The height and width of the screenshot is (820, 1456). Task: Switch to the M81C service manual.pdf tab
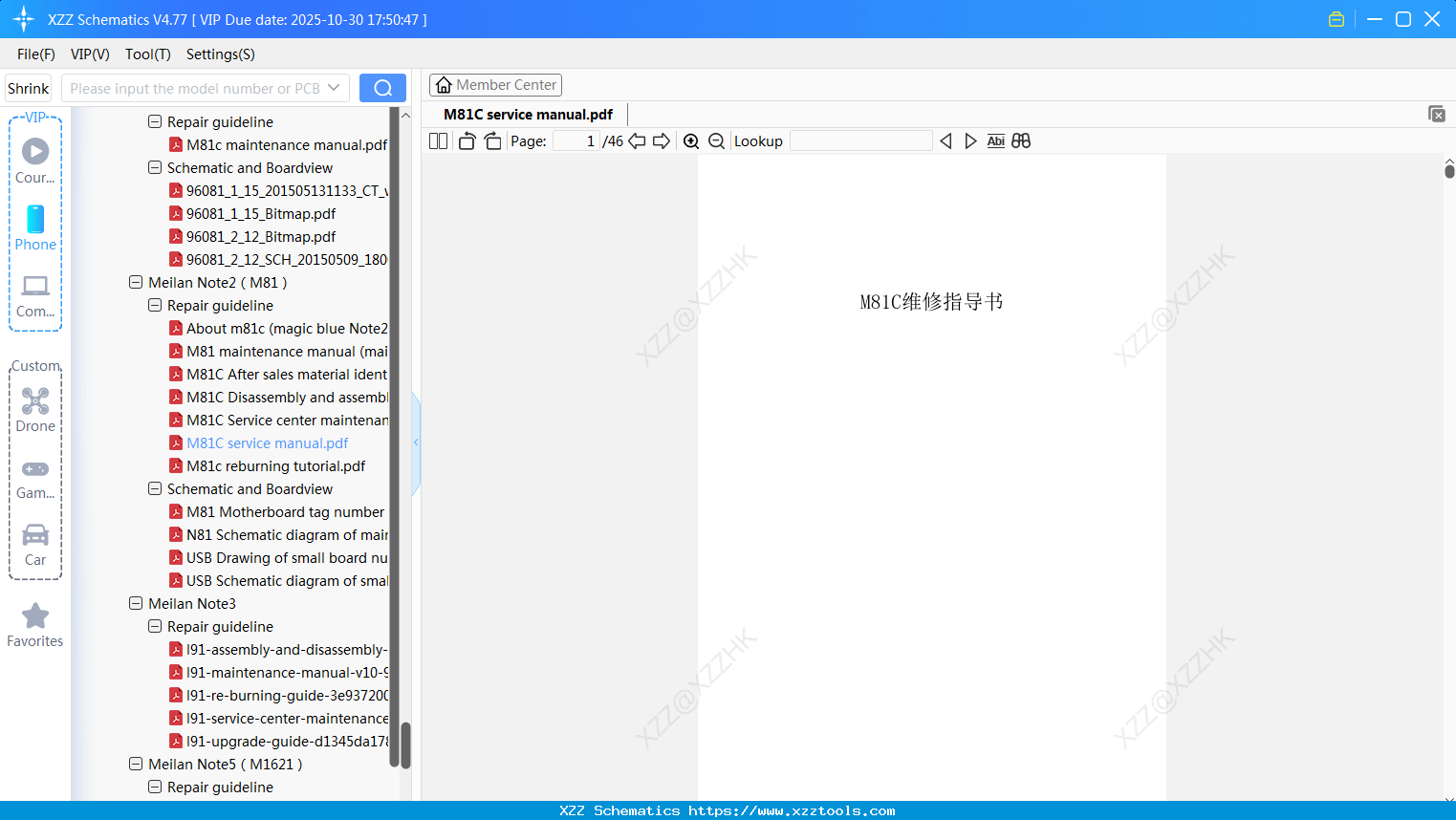click(x=527, y=114)
